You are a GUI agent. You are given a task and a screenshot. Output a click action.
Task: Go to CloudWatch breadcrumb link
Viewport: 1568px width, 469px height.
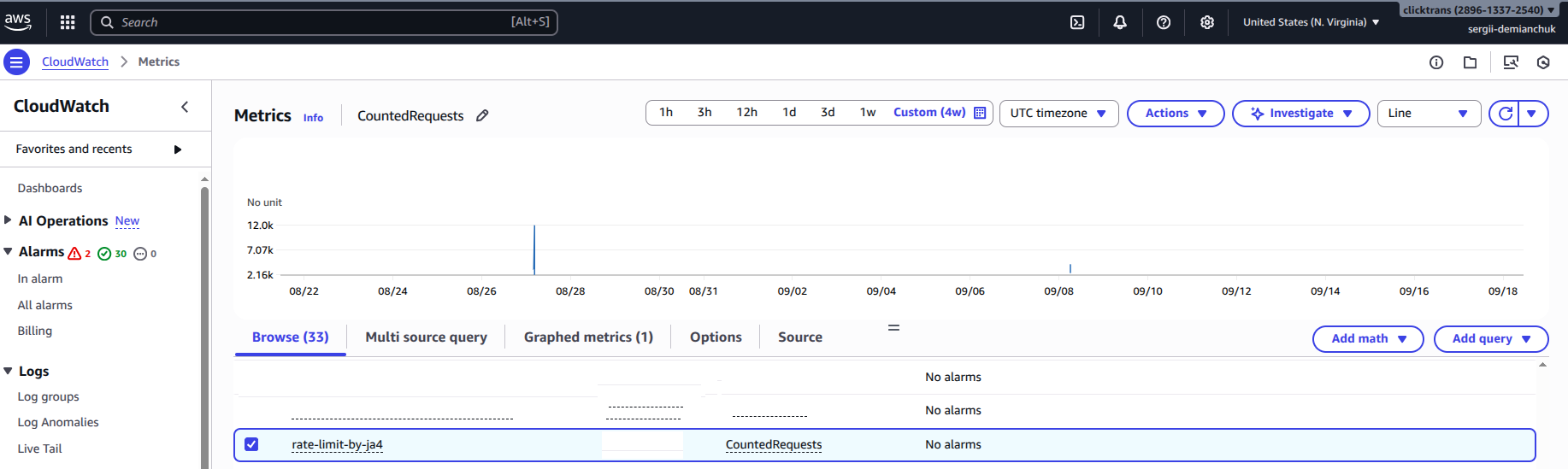coord(75,62)
